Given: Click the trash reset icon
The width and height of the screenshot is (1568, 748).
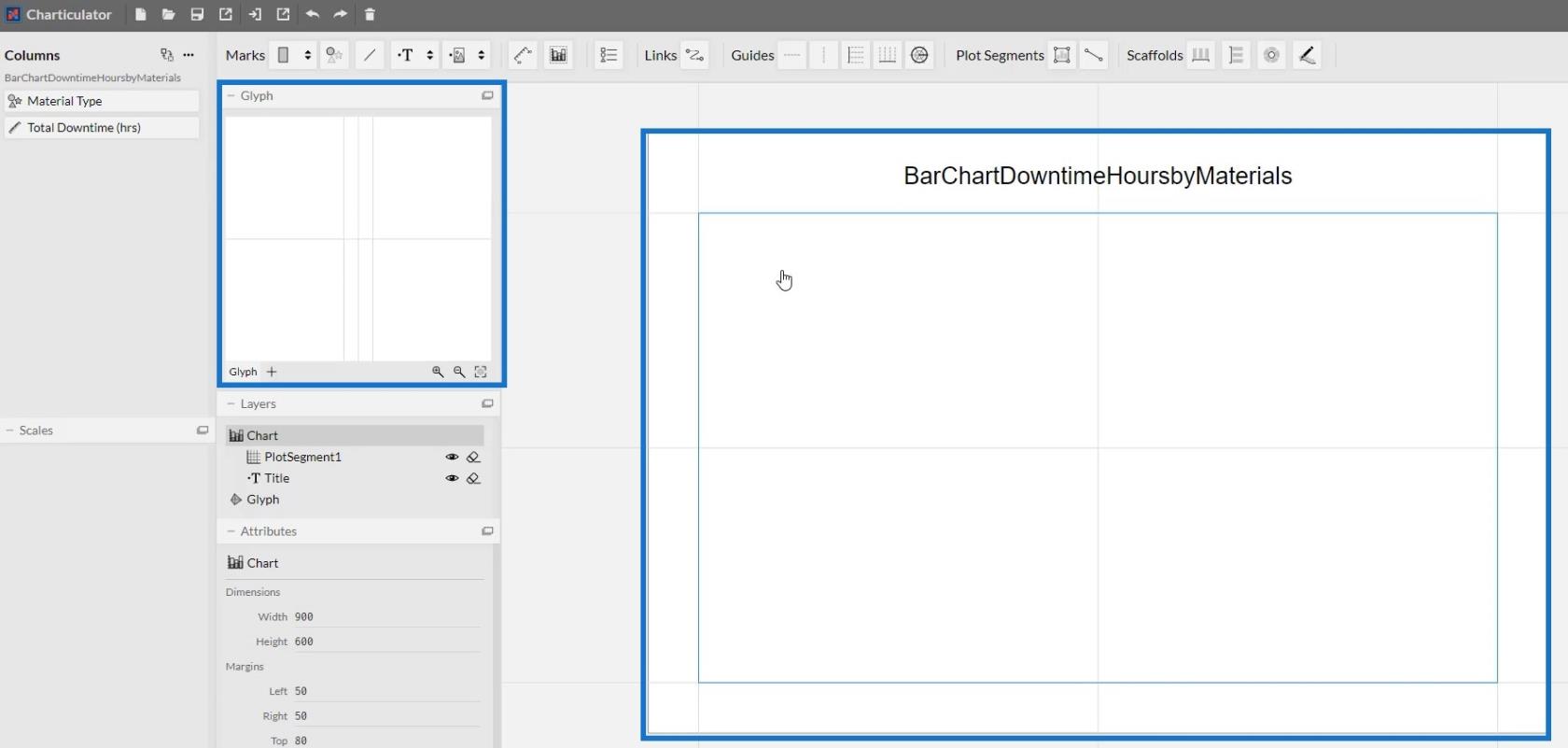Looking at the screenshot, I should point(370,14).
